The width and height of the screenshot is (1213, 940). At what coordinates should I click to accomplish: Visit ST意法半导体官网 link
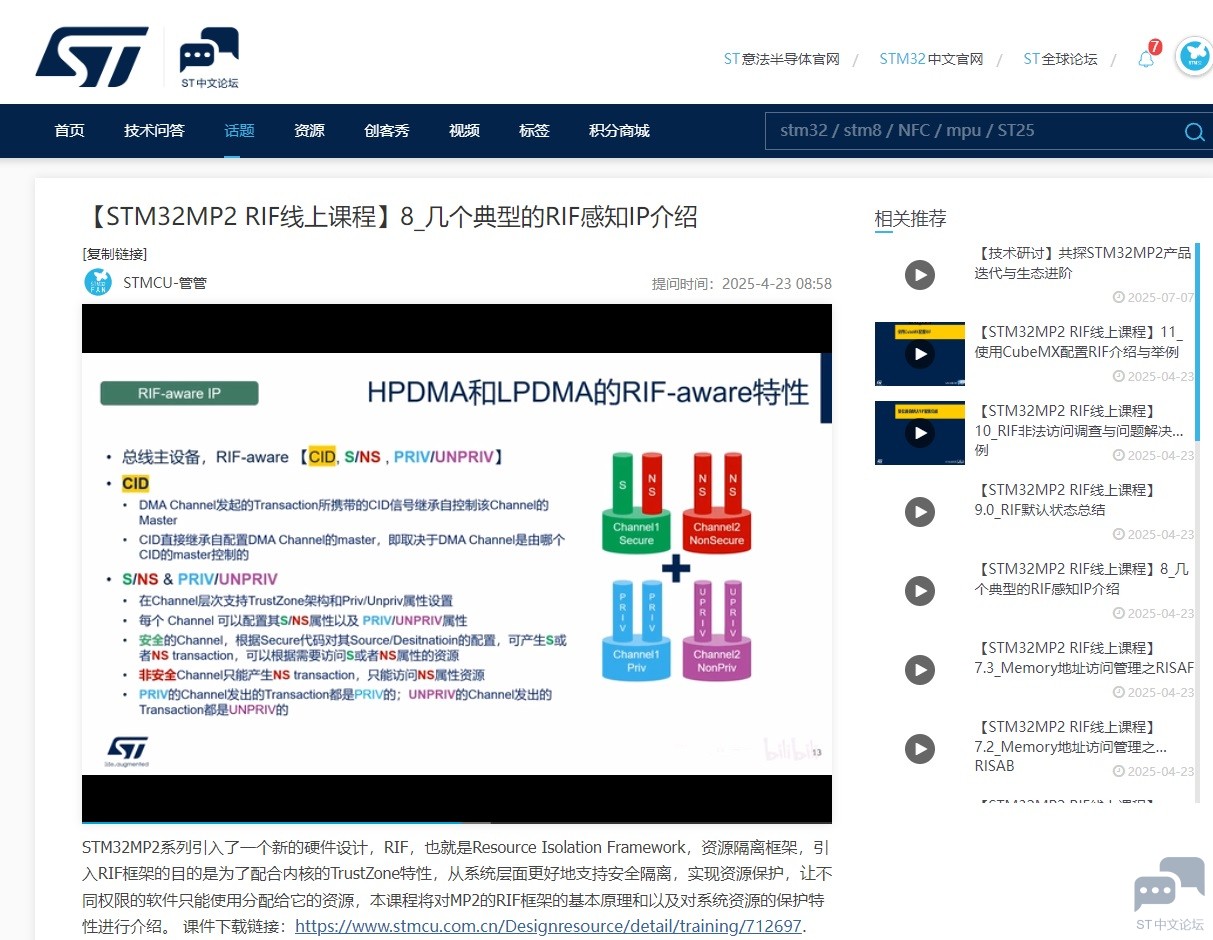tap(781, 59)
